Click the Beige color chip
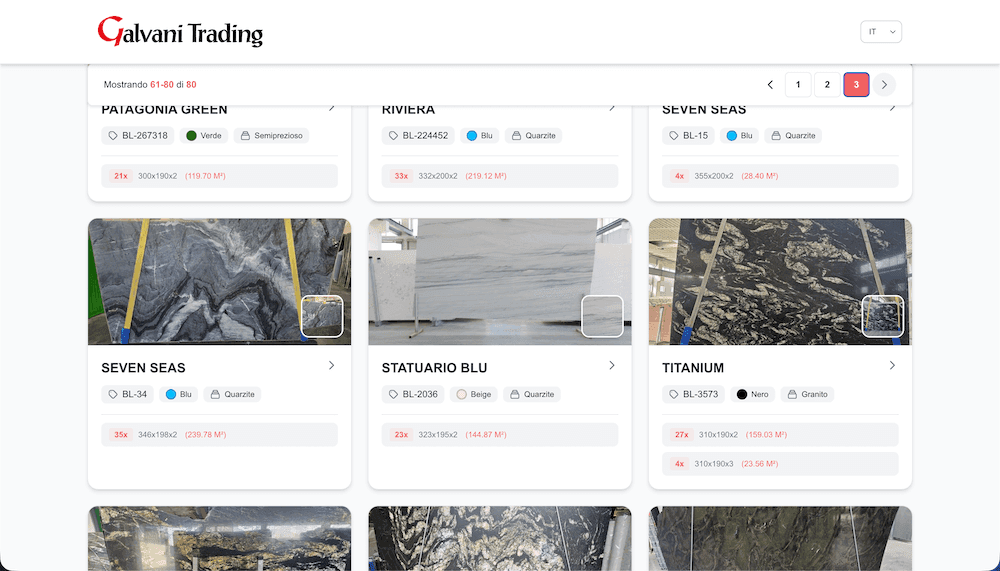1000x571 pixels. [474, 394]
